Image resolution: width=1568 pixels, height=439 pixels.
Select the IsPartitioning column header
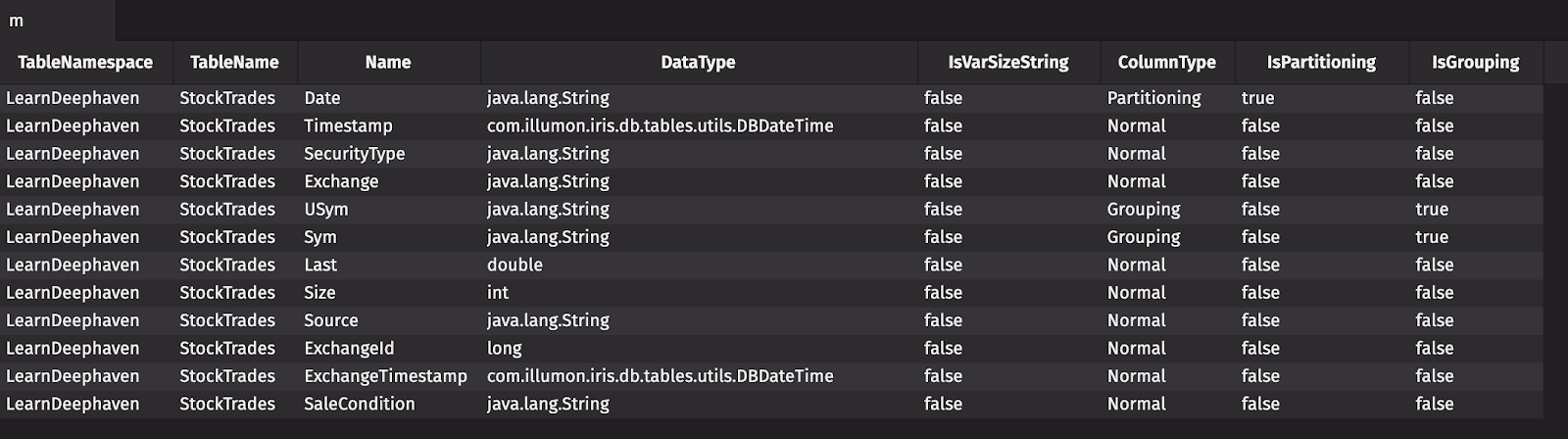point(1321,63)
